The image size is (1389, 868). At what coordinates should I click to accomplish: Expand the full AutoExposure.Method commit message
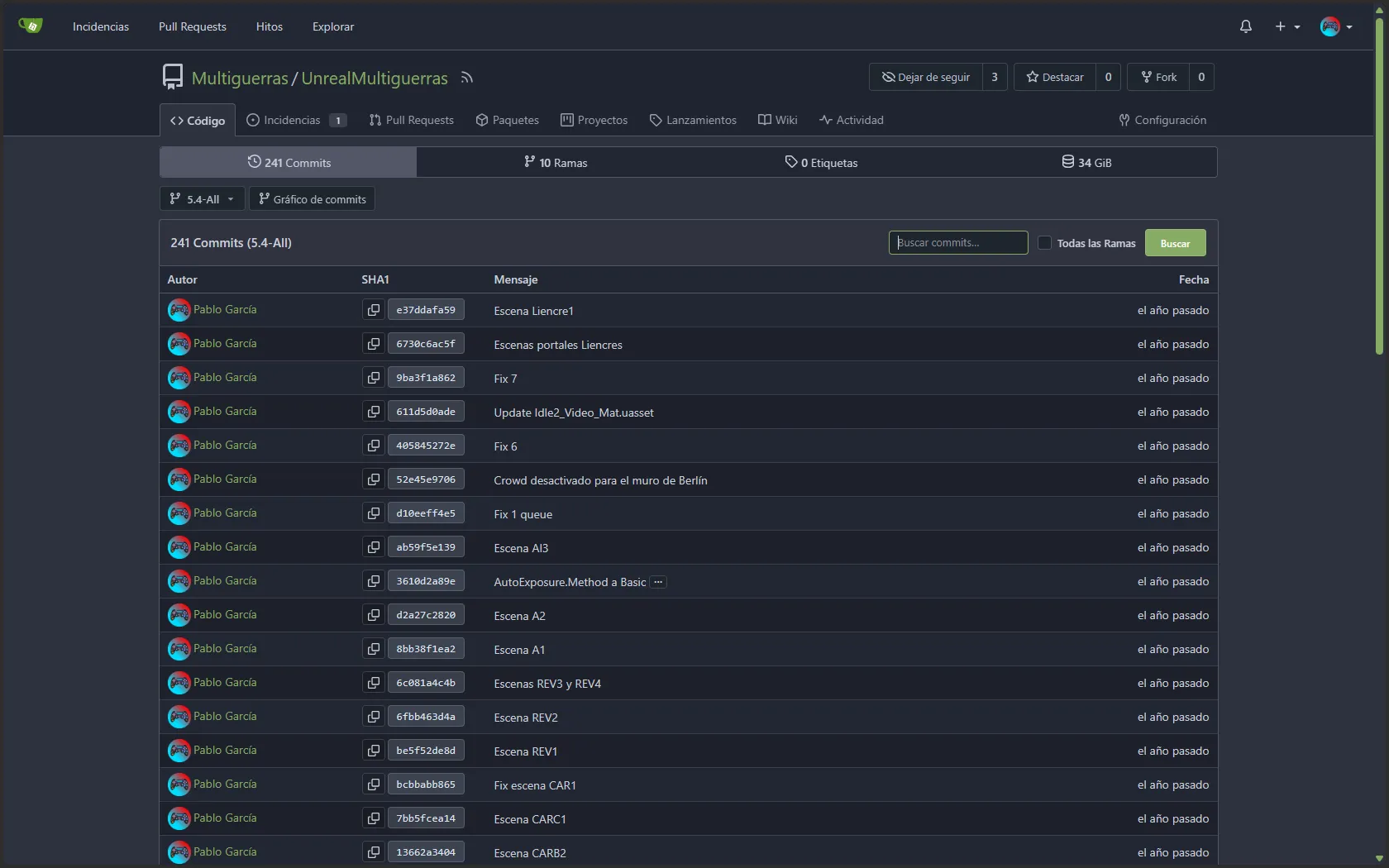click(x=658, y=582)
